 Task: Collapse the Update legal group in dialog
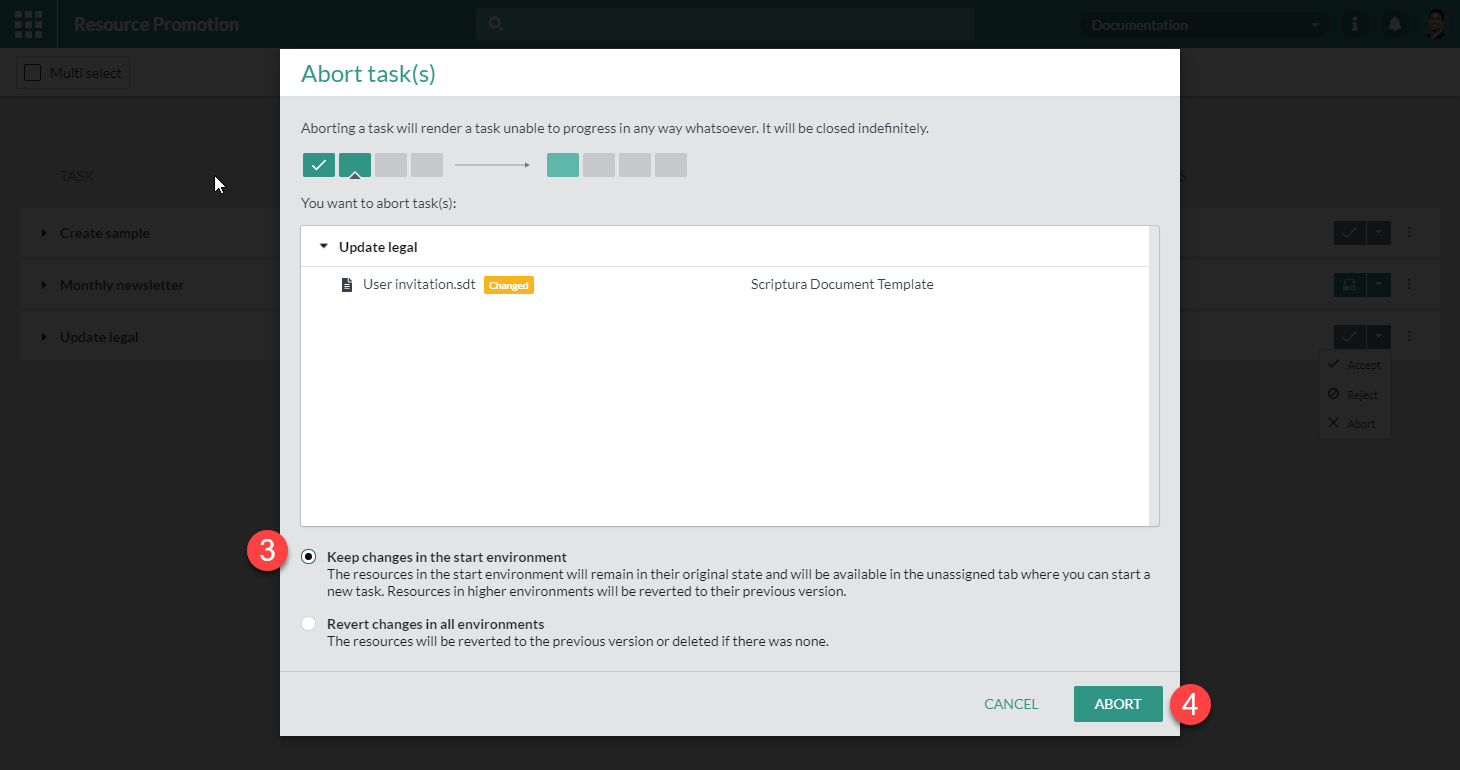[323, 247]
